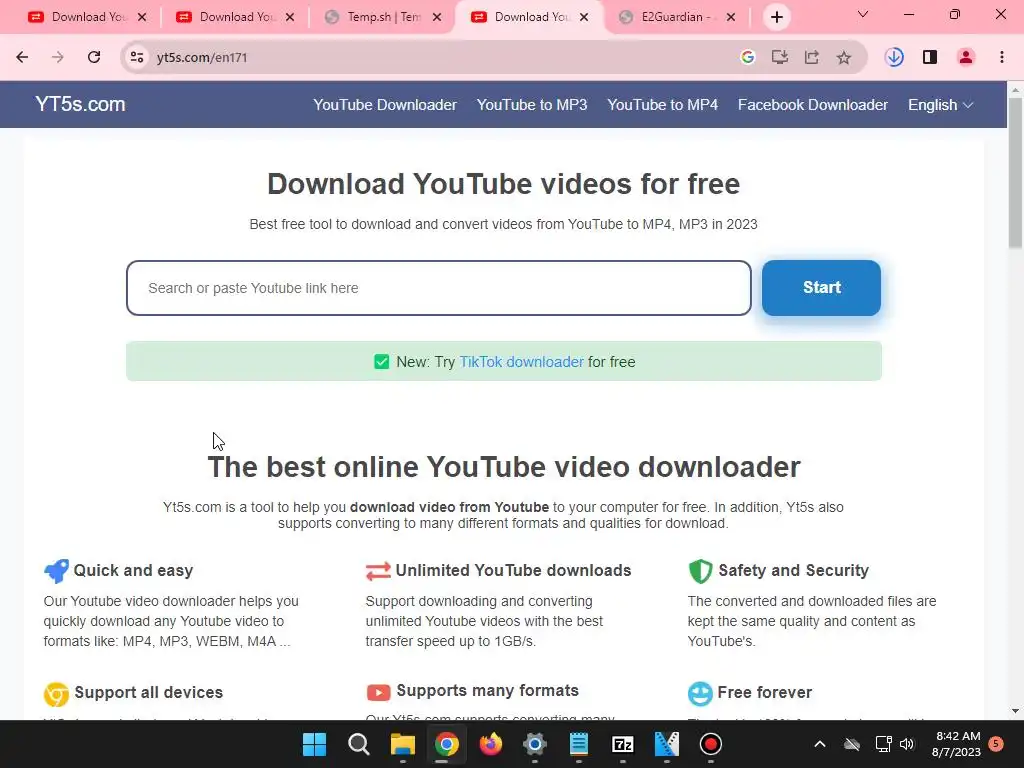Screen dimensions: 1024x768
Task: Open YouTube Downloader nav item
Action: (385, 105)
